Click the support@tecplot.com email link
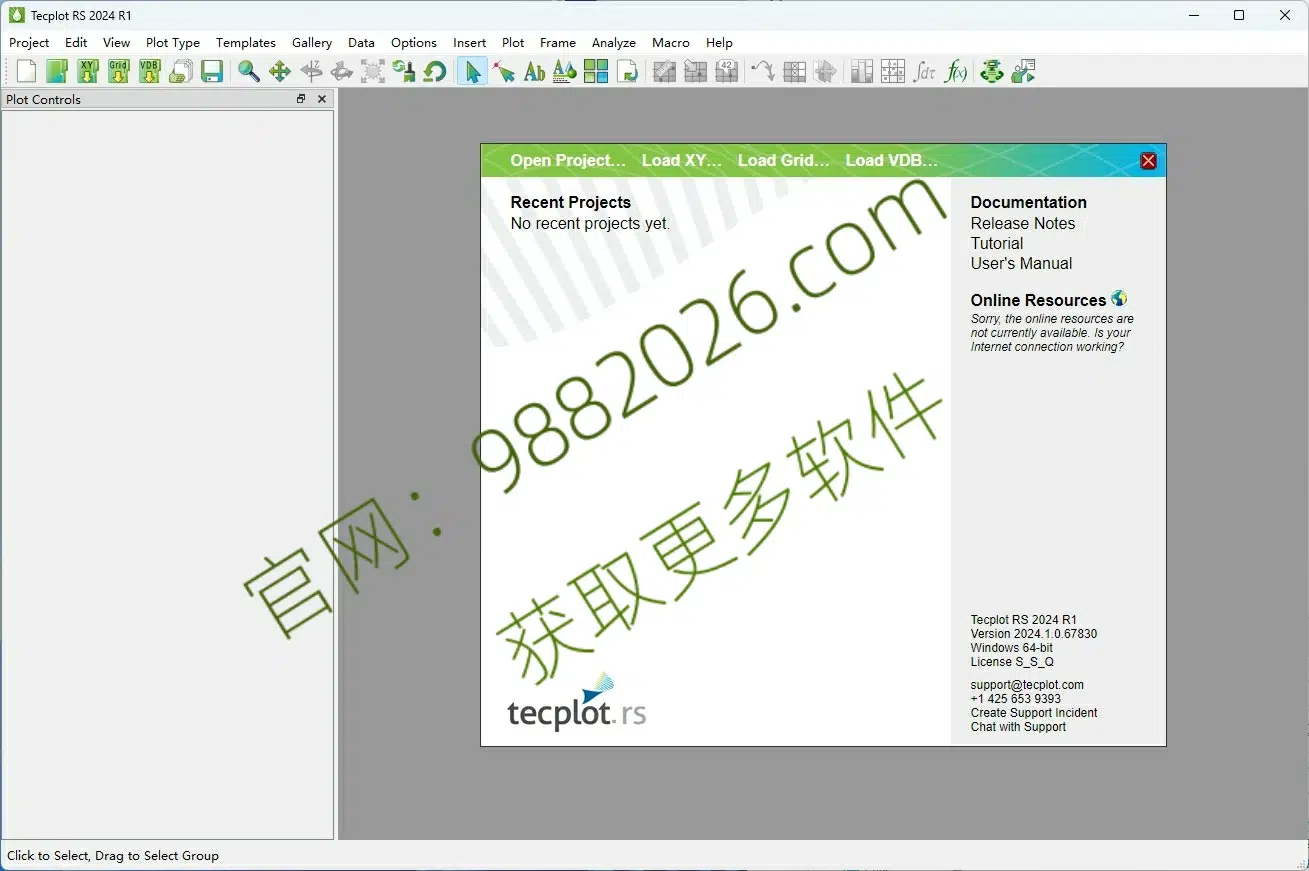This screenshot has width=1309, height=871. point(1027,685)
